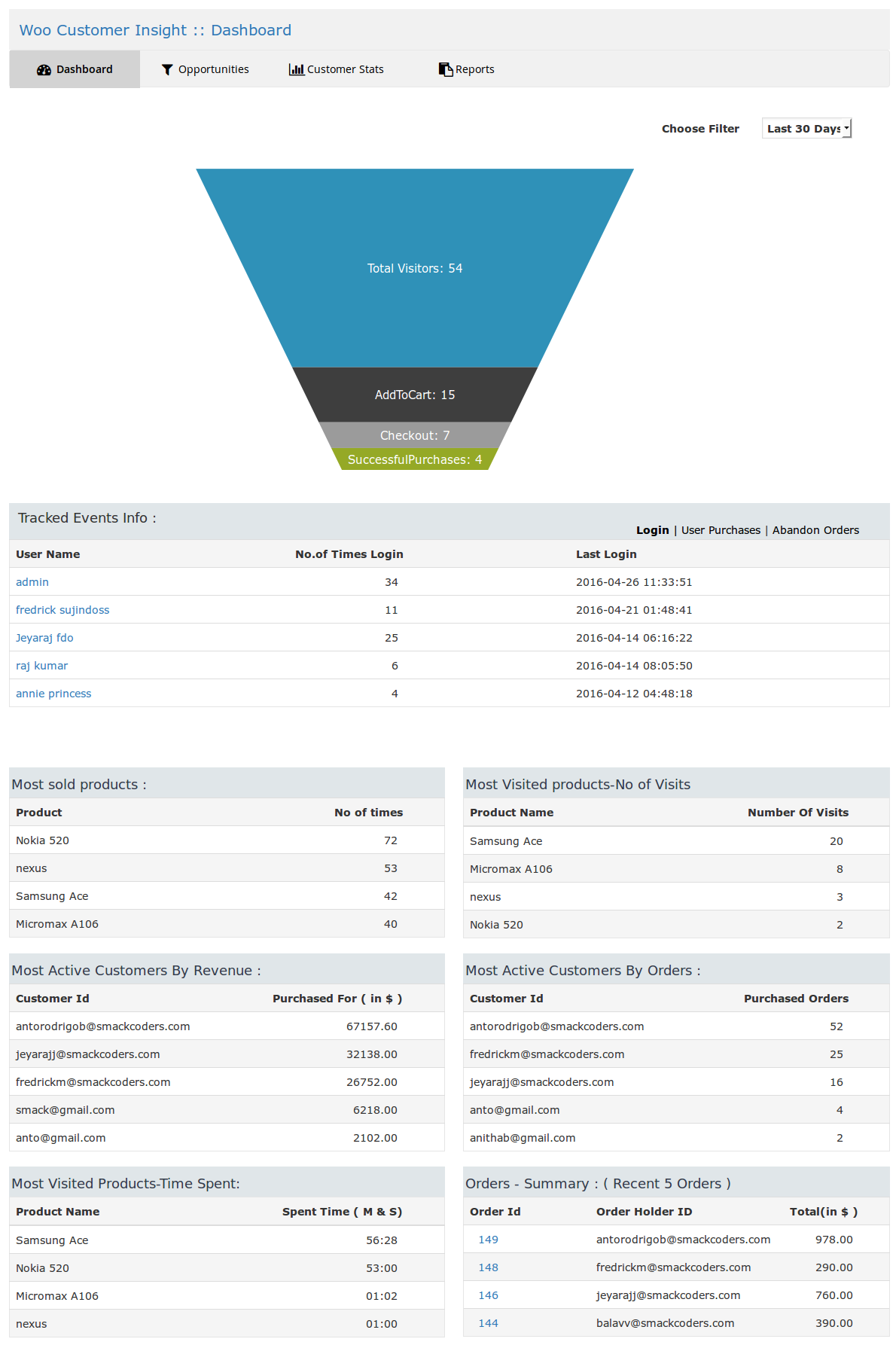
Task: Click the grey Checkout funnel segment
Action: tap(415, 435)
